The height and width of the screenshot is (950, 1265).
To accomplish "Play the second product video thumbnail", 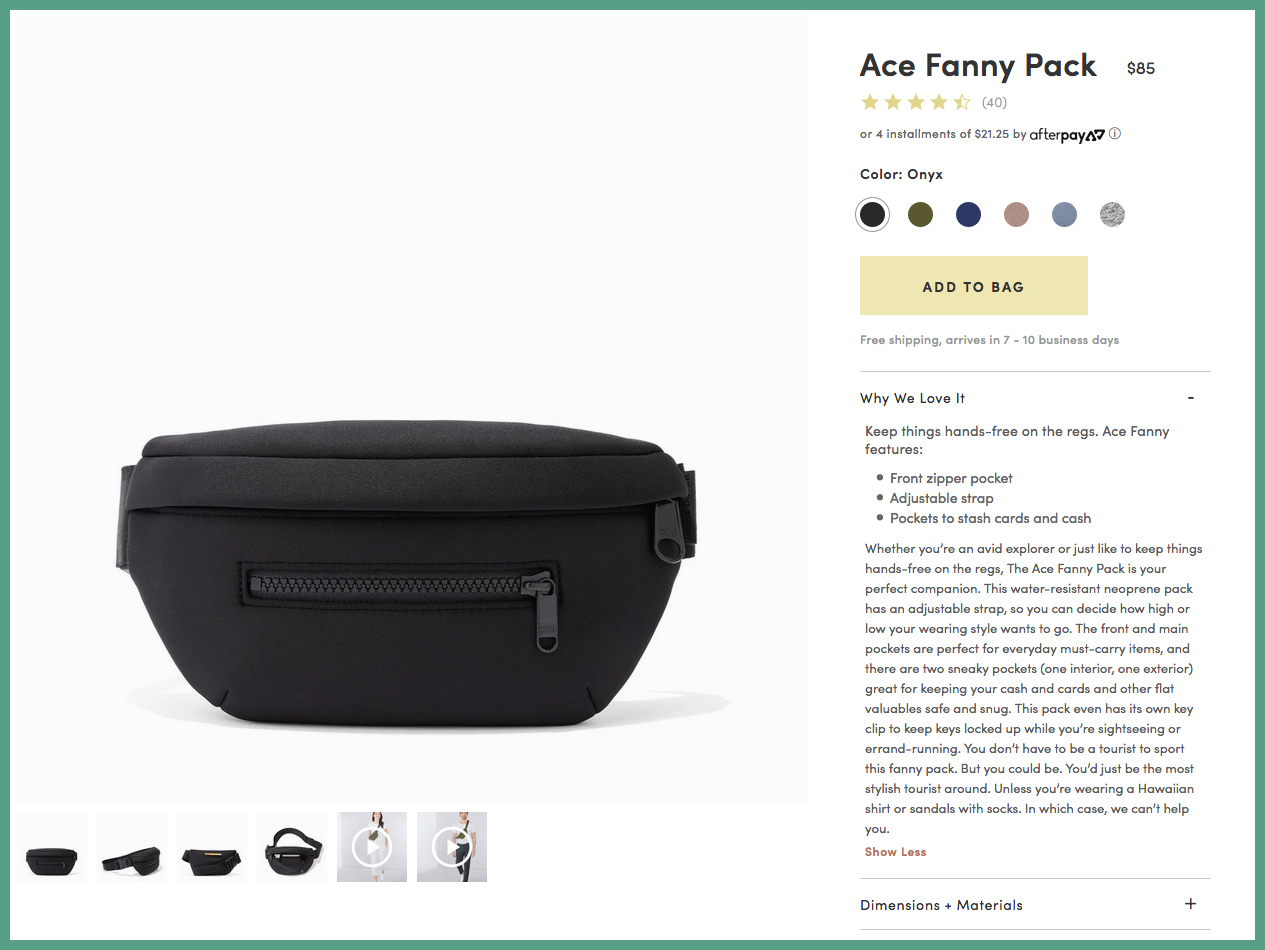I will 452,847.
